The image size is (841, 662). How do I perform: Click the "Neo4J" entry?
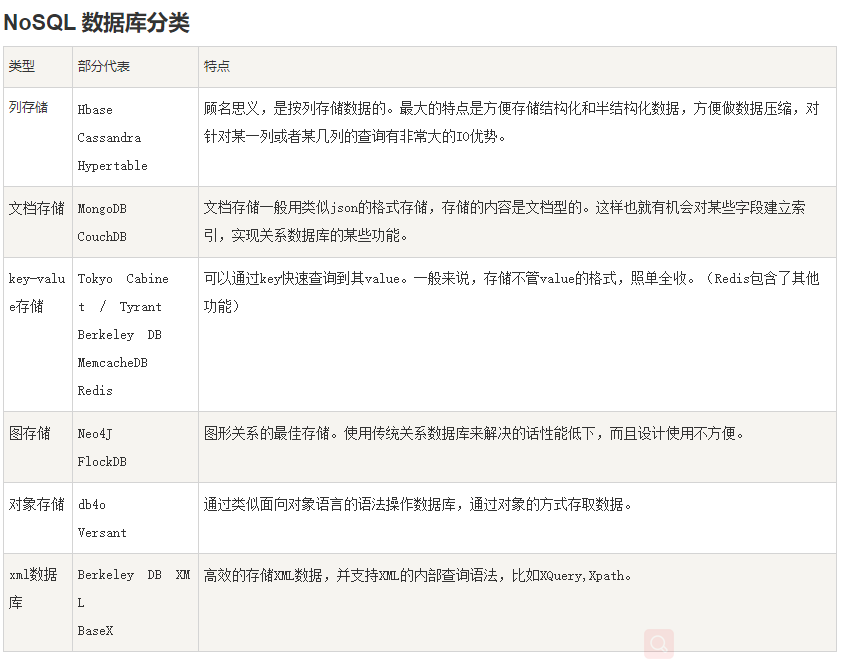95,434
